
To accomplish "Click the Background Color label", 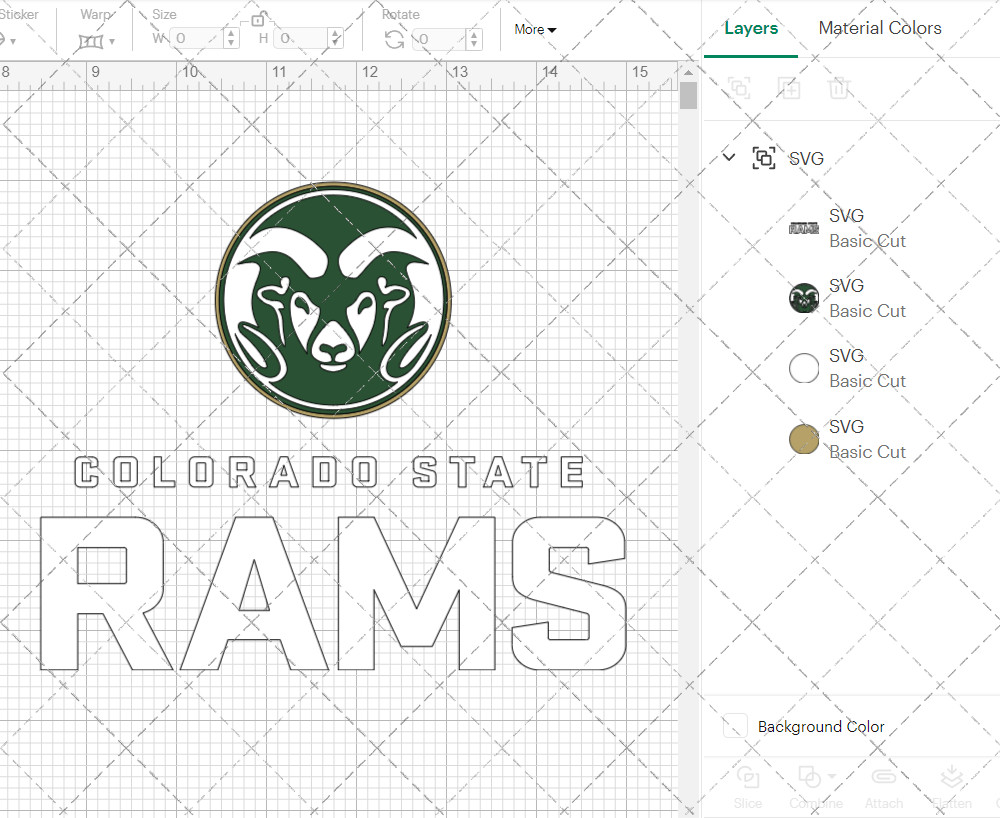I will click(821, 727).
